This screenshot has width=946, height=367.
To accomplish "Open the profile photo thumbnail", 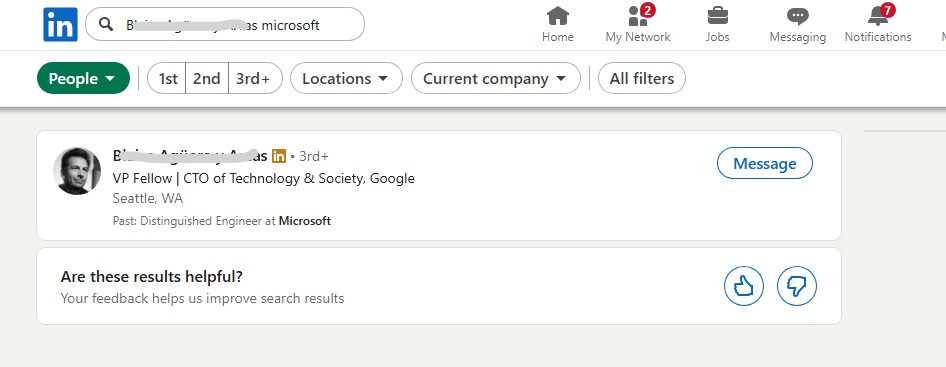I will click(x=77, y=171).
